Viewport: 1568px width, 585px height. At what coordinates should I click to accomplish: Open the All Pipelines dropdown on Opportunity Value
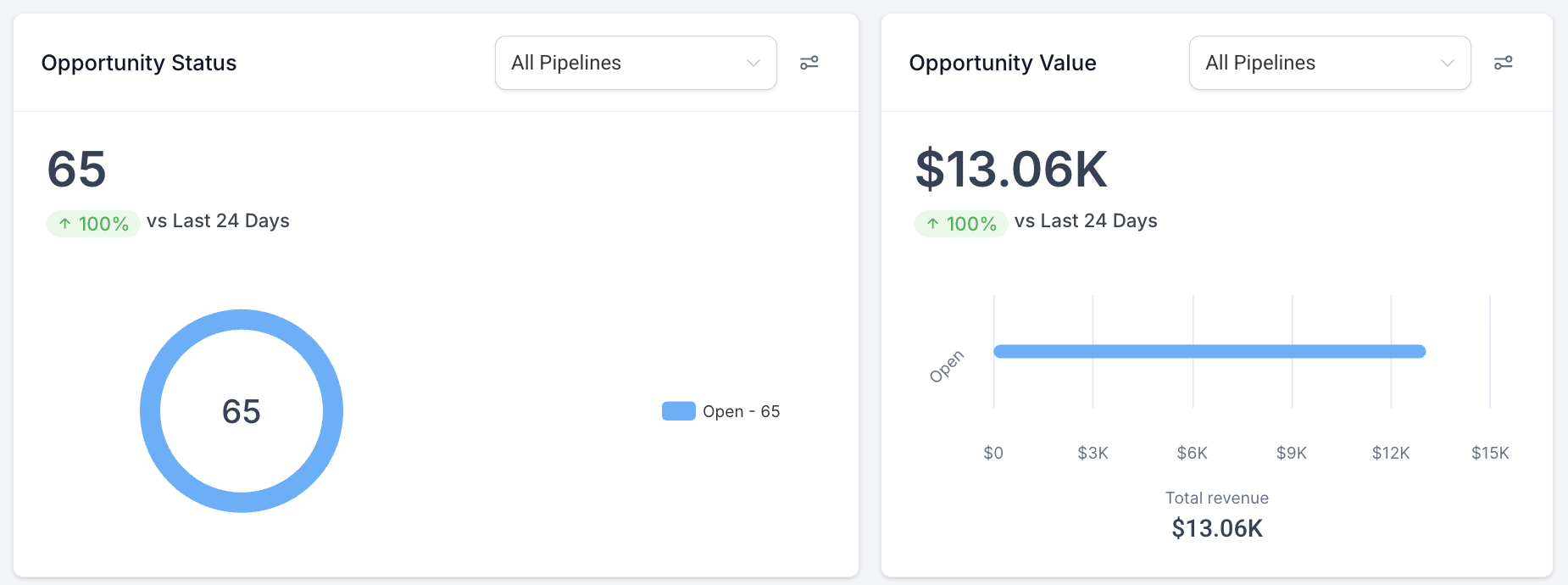tap(1330, 63)
